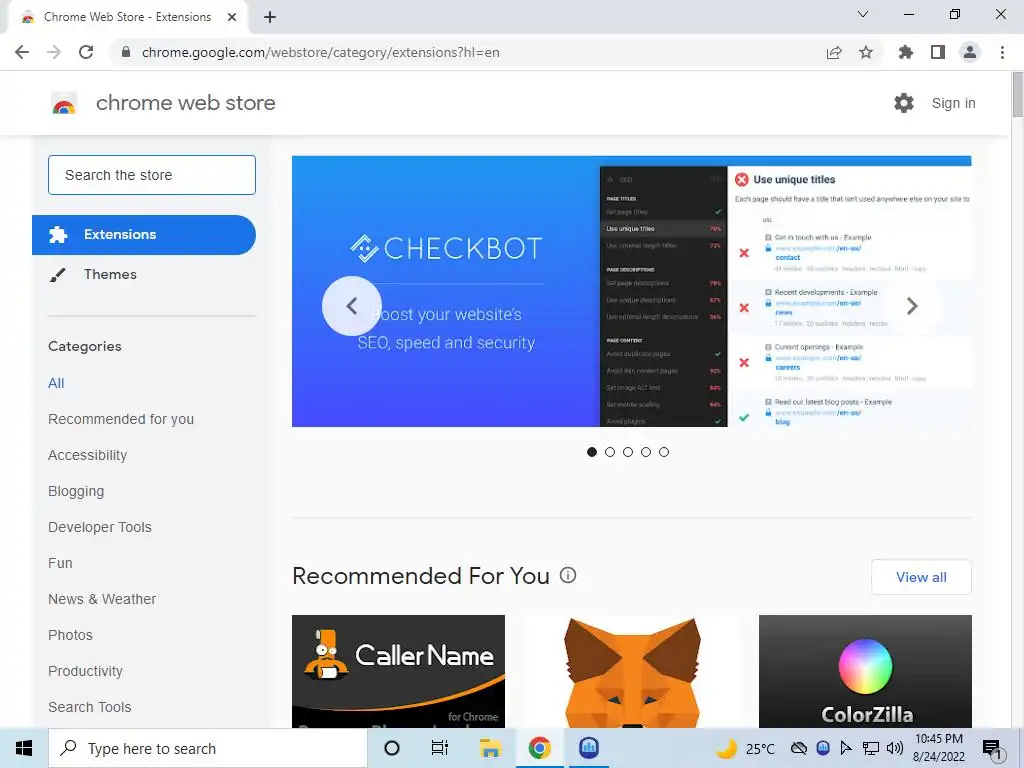Click the page vertical scrollbar thumb

1017,95
